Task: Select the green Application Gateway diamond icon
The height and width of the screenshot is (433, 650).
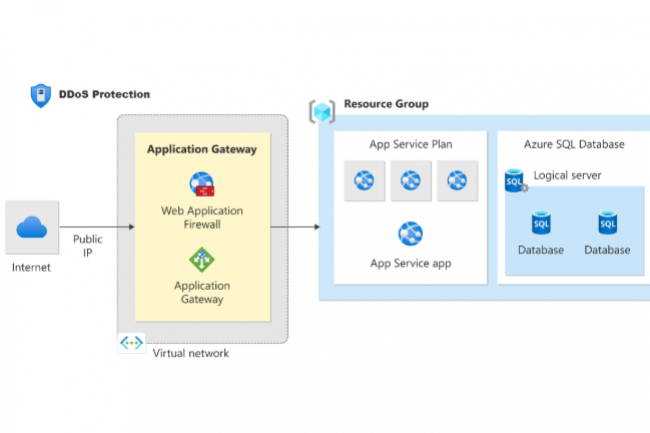Action: click(202, 260)
